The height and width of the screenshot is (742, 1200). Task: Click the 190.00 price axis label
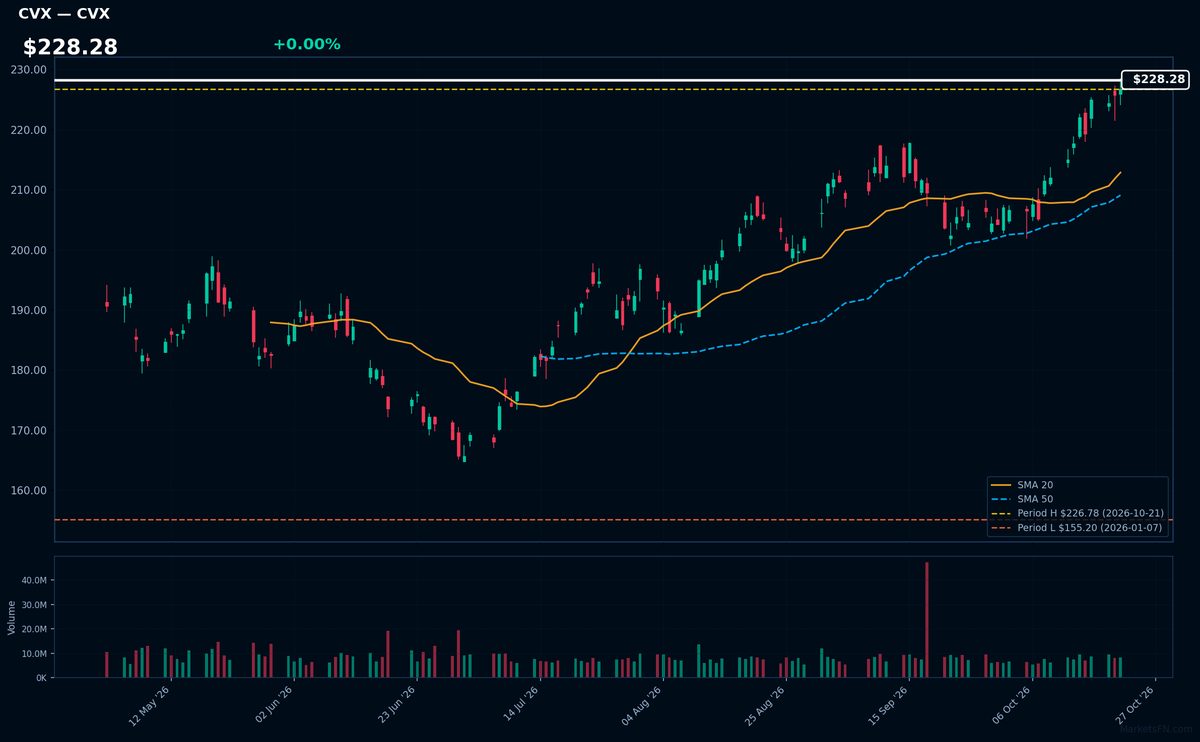(x=29, y=310)
